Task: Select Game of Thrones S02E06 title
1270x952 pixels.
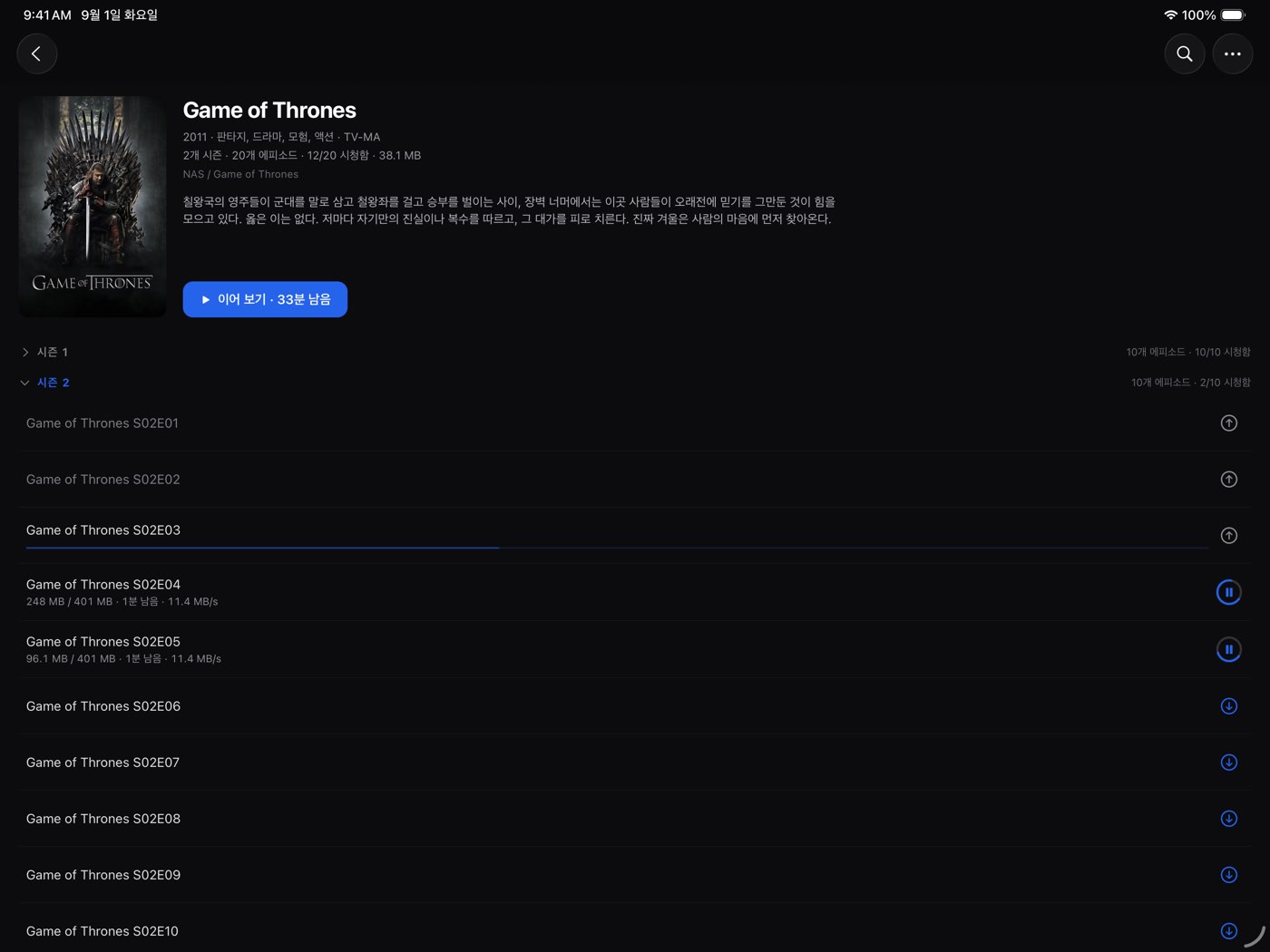Action: click(103, 706)
